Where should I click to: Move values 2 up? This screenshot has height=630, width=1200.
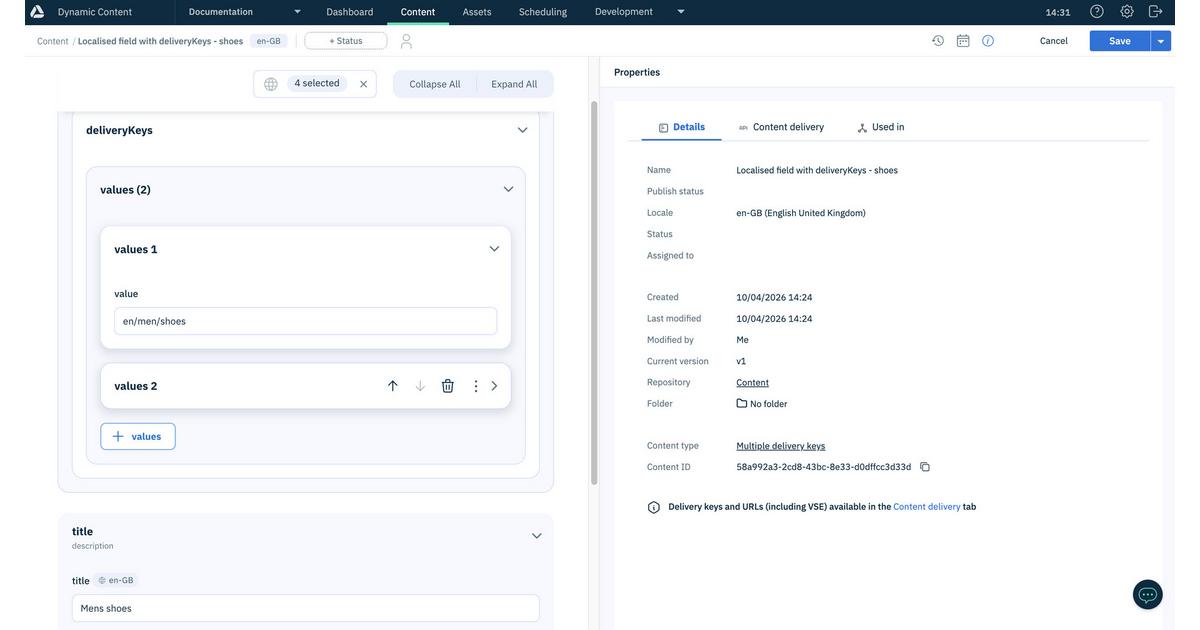tap(393, 386)
